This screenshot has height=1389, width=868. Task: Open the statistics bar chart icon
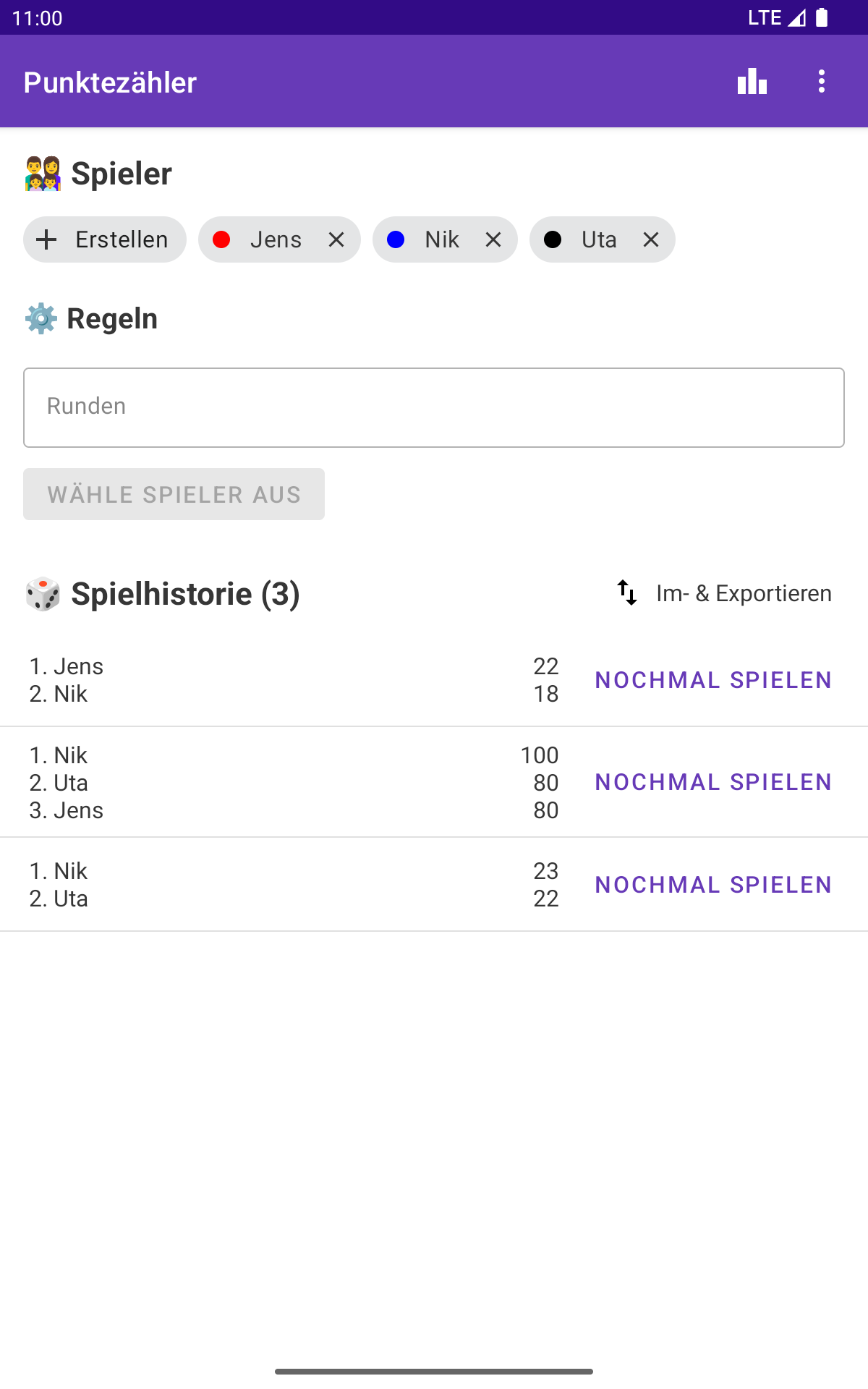coord(752,81)
